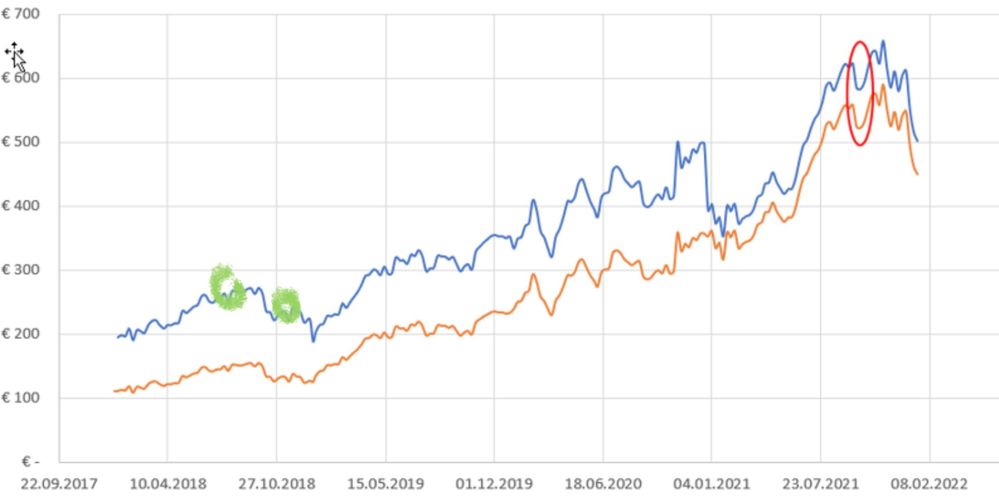Click the 22.09.2017 date label

[x=58, y=480]
